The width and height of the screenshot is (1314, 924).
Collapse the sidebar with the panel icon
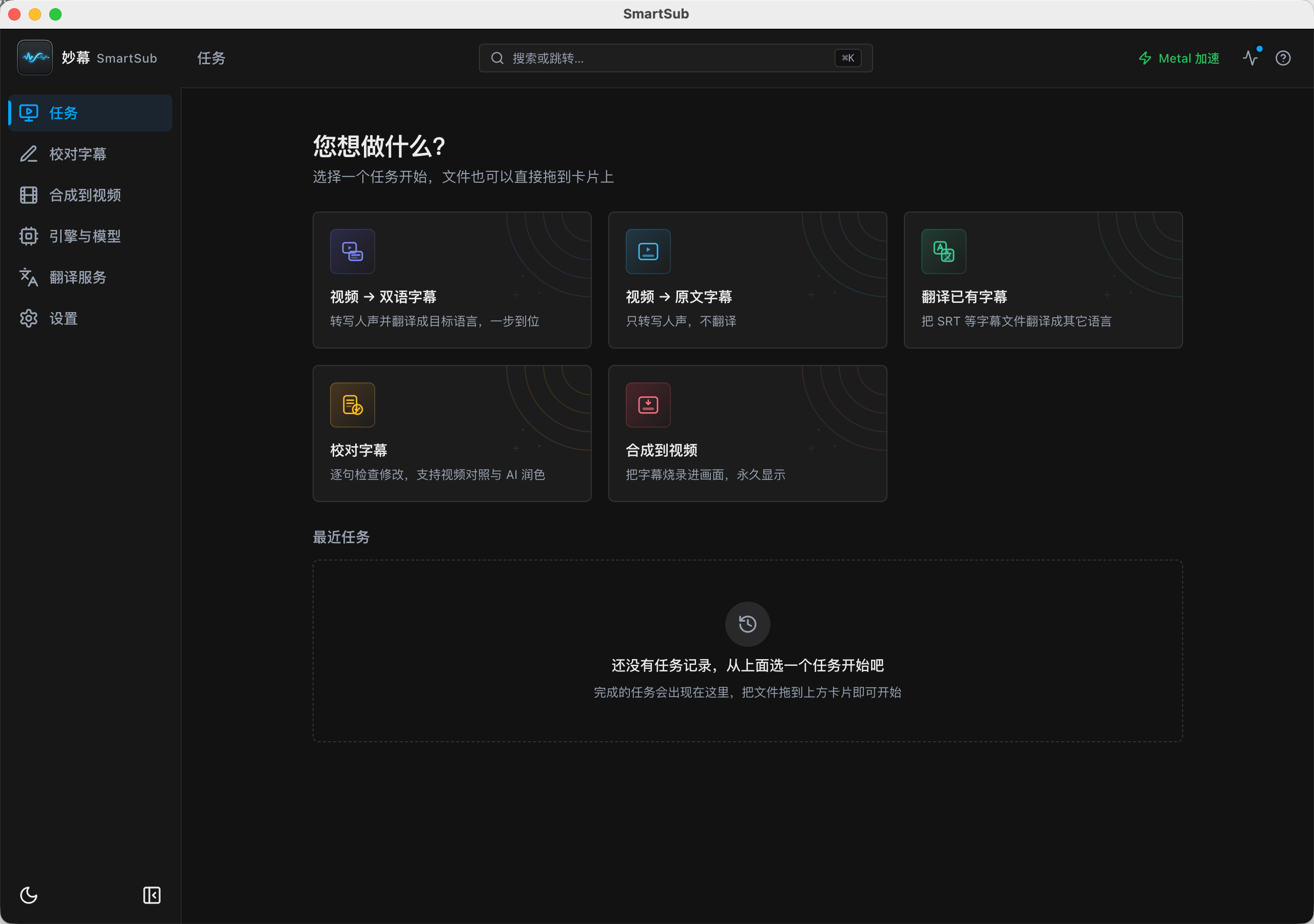151,895
